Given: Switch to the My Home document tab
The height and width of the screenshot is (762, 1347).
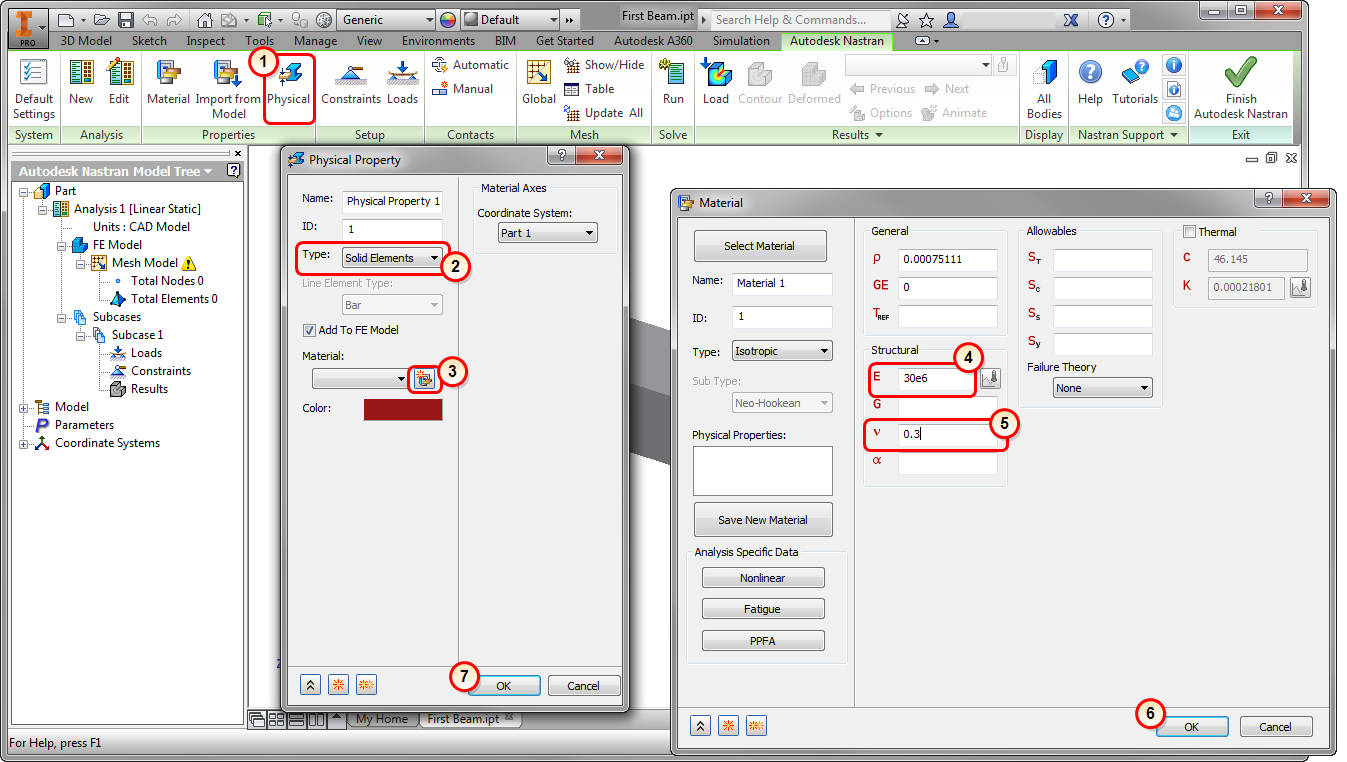Looking at the screenshot, I should [x=382, y=719].
